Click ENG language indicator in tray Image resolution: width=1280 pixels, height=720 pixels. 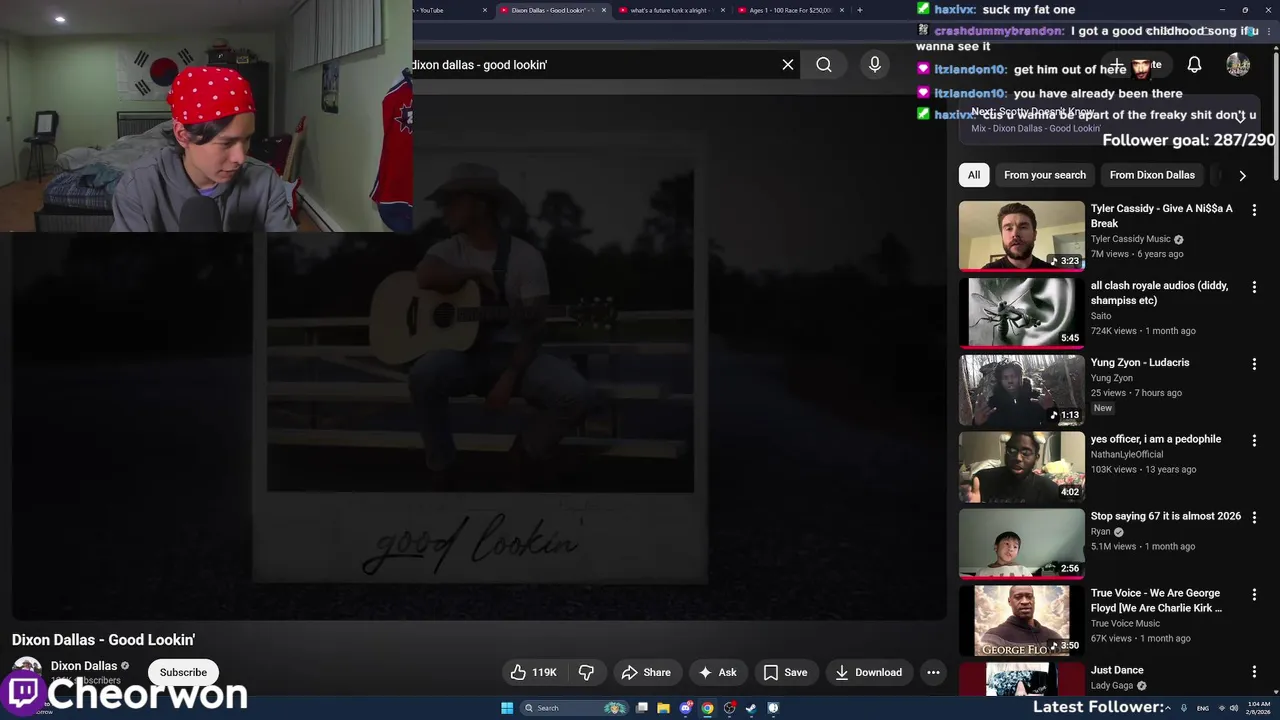[x=1203, y=708]
